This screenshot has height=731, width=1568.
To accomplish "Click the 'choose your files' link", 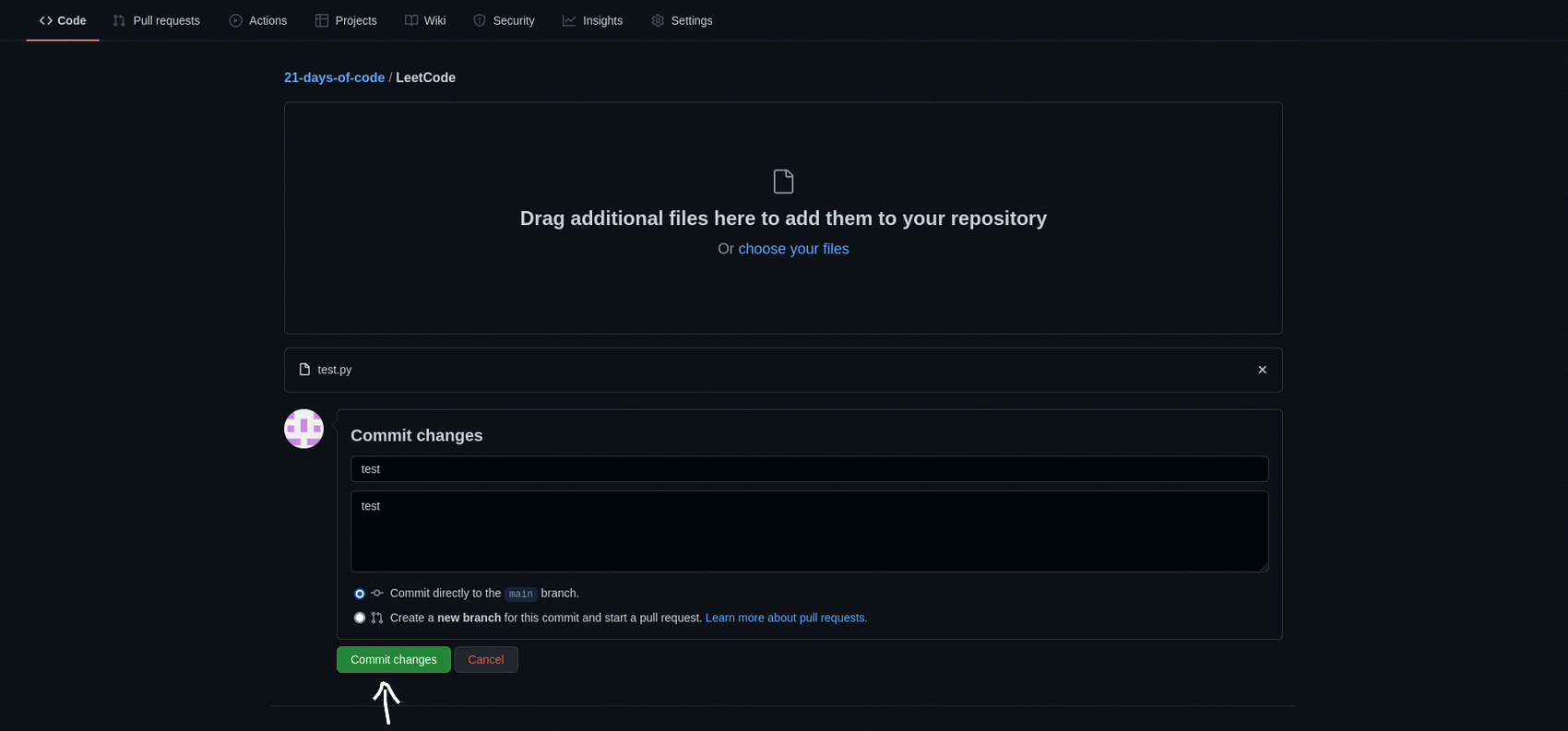I will [793, 249].
